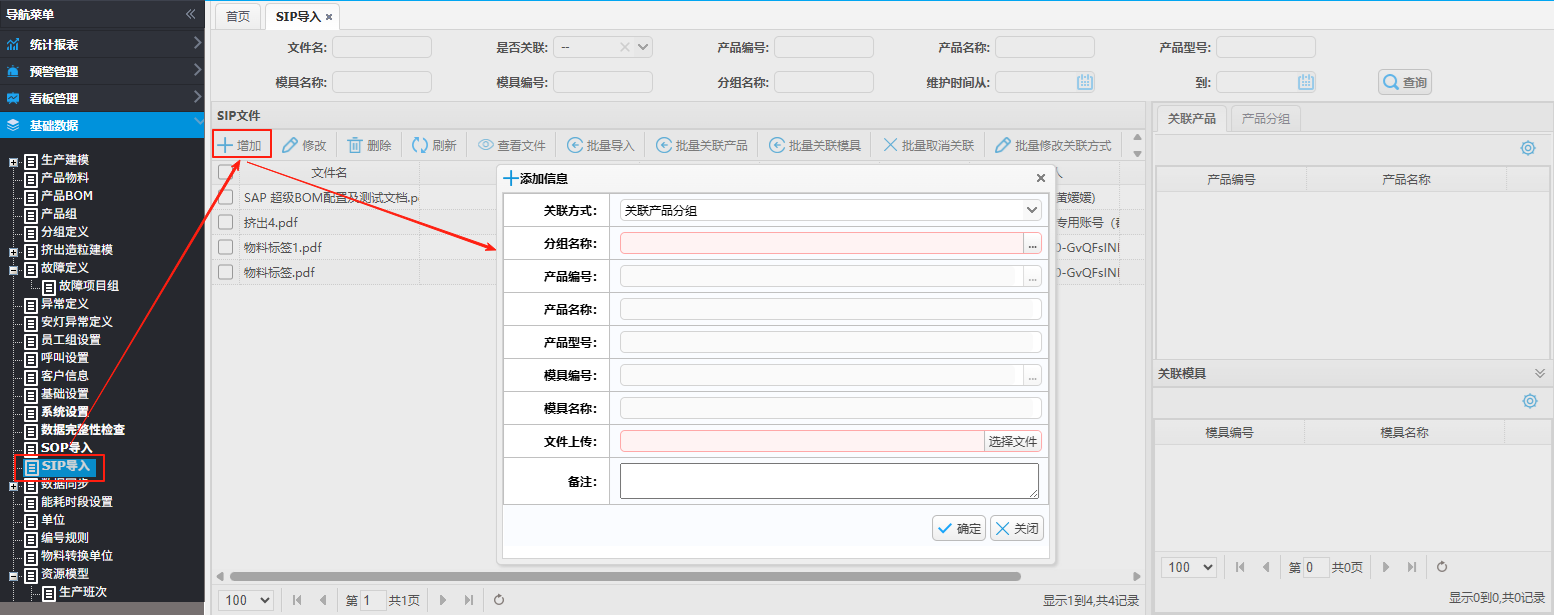Click the 确定 confirm button
1554x615 pixels.
(958, 529)
